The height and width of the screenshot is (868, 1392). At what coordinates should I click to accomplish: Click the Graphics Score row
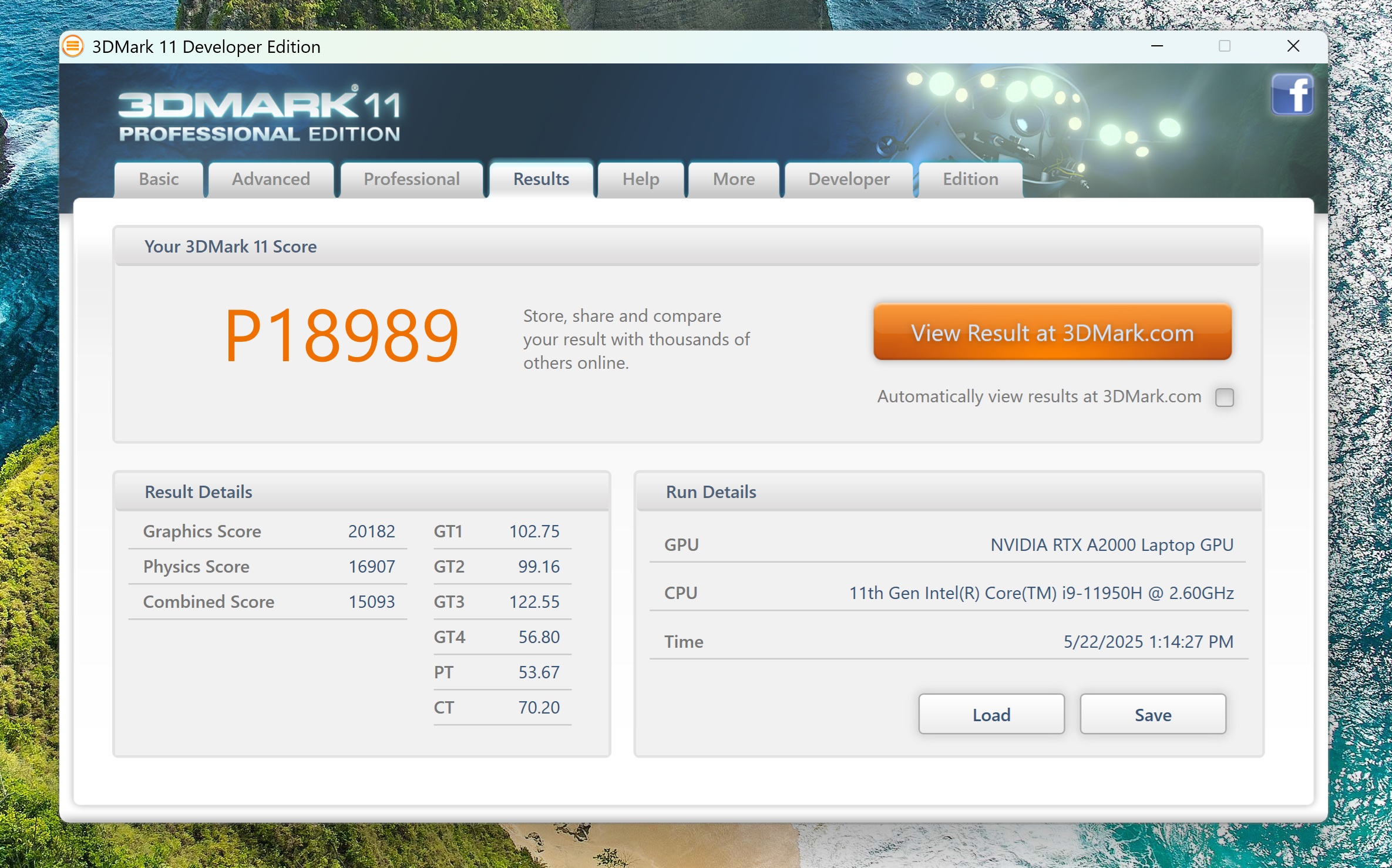point(268,531)
